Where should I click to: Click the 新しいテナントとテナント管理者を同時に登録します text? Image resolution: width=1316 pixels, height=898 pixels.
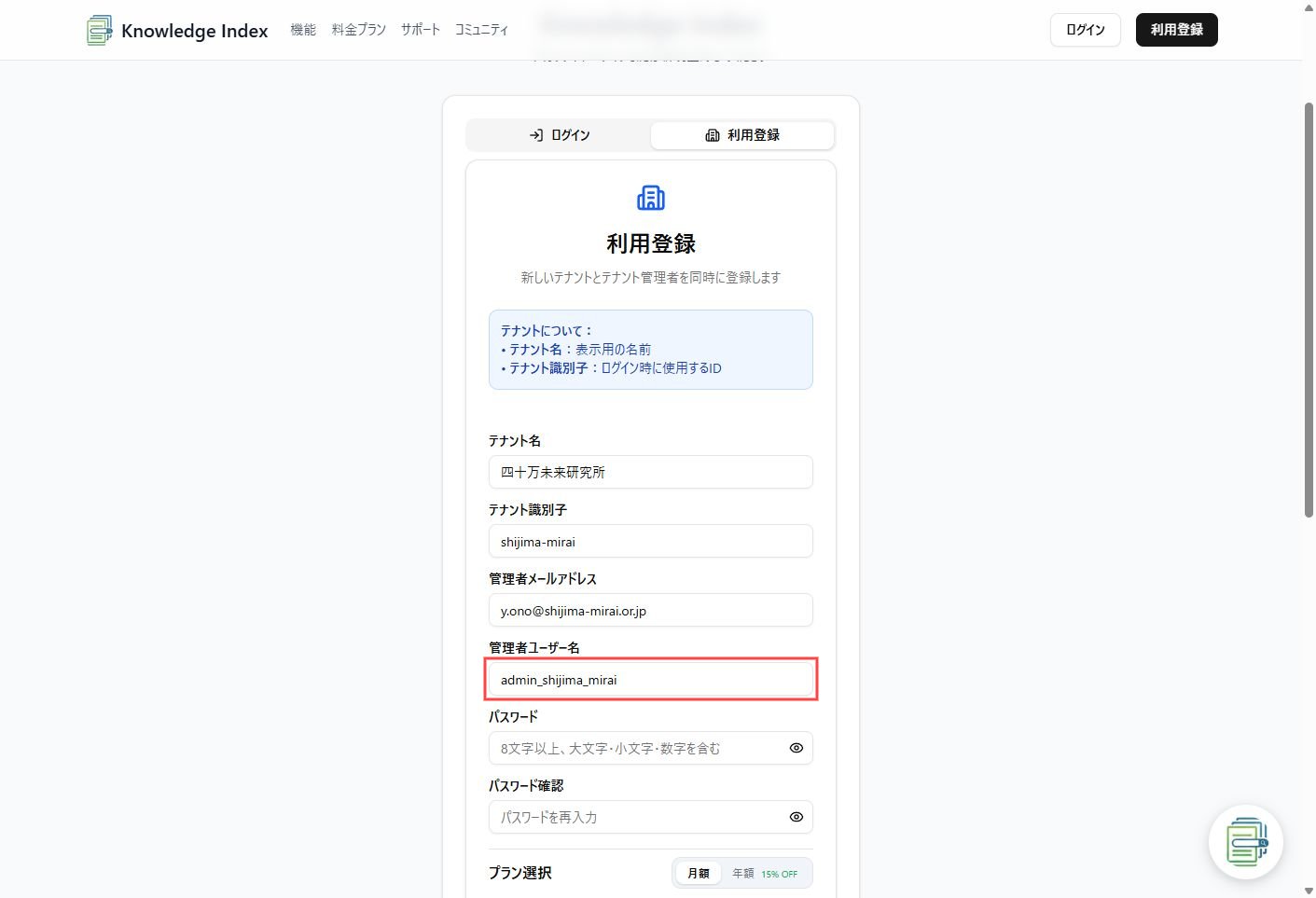(651, 277)
